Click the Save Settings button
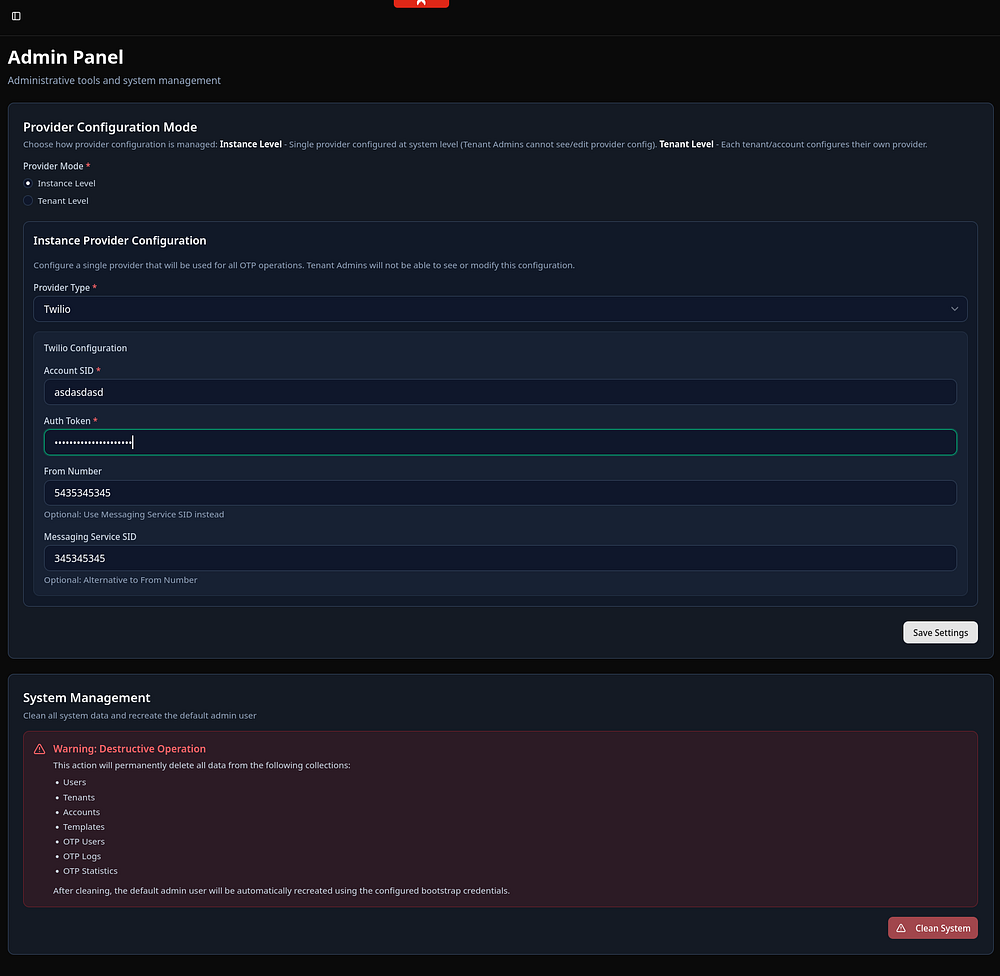Image resolution: width=1000 pixels, height=976 pixels. point(940,632)
